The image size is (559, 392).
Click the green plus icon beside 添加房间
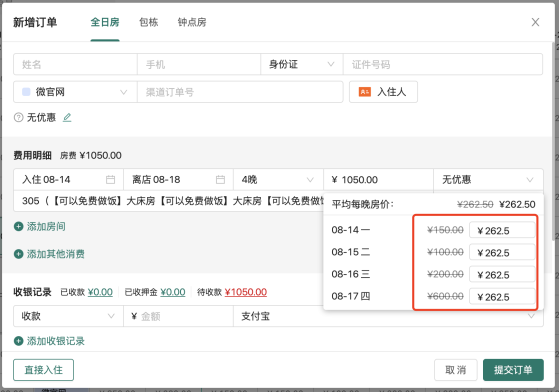click(x=19, y=227)
